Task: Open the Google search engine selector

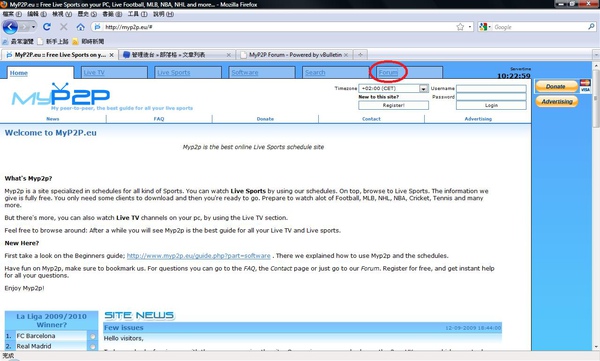Action: click(x=484, y=27)
